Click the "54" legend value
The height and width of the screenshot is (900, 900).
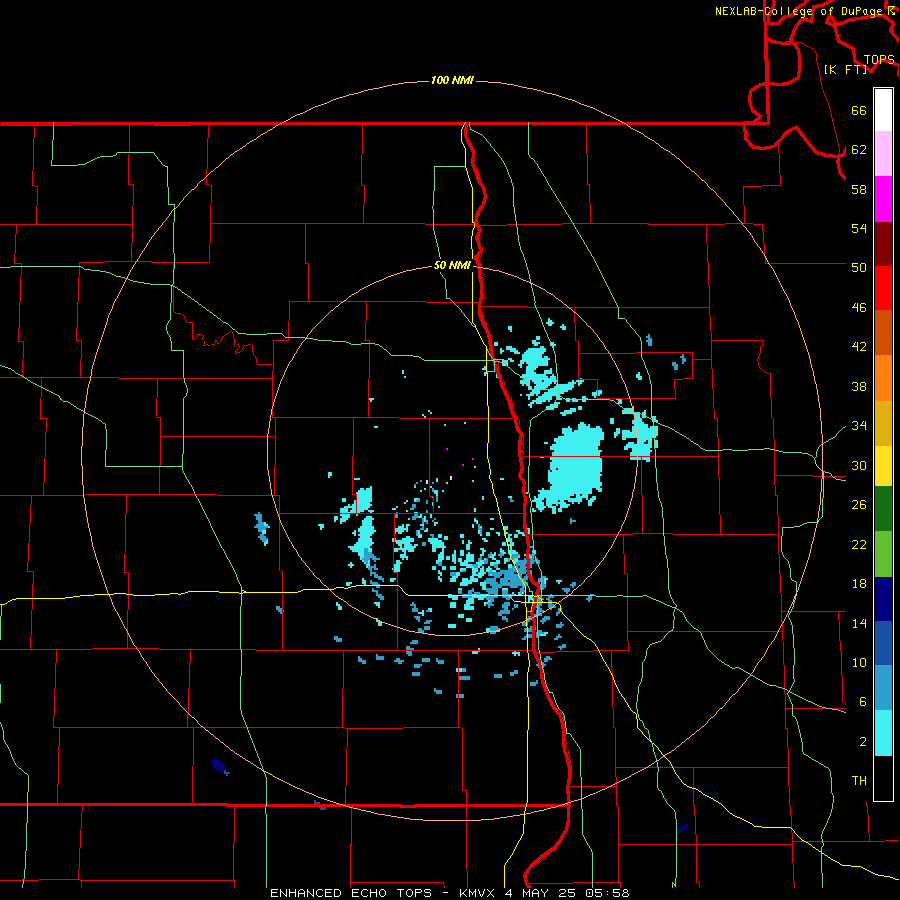click(859, 228)
